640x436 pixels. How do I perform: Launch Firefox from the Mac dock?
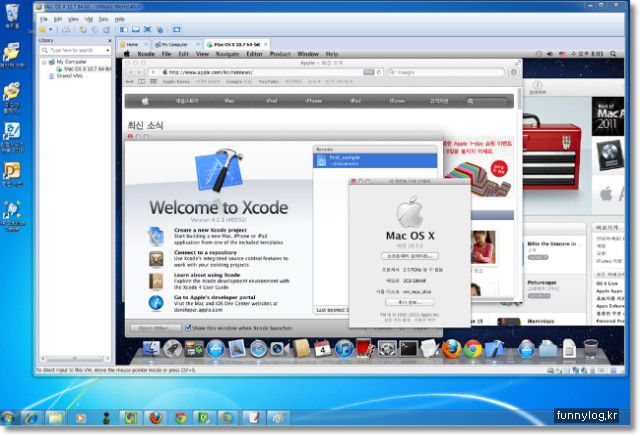pos(451,349)
